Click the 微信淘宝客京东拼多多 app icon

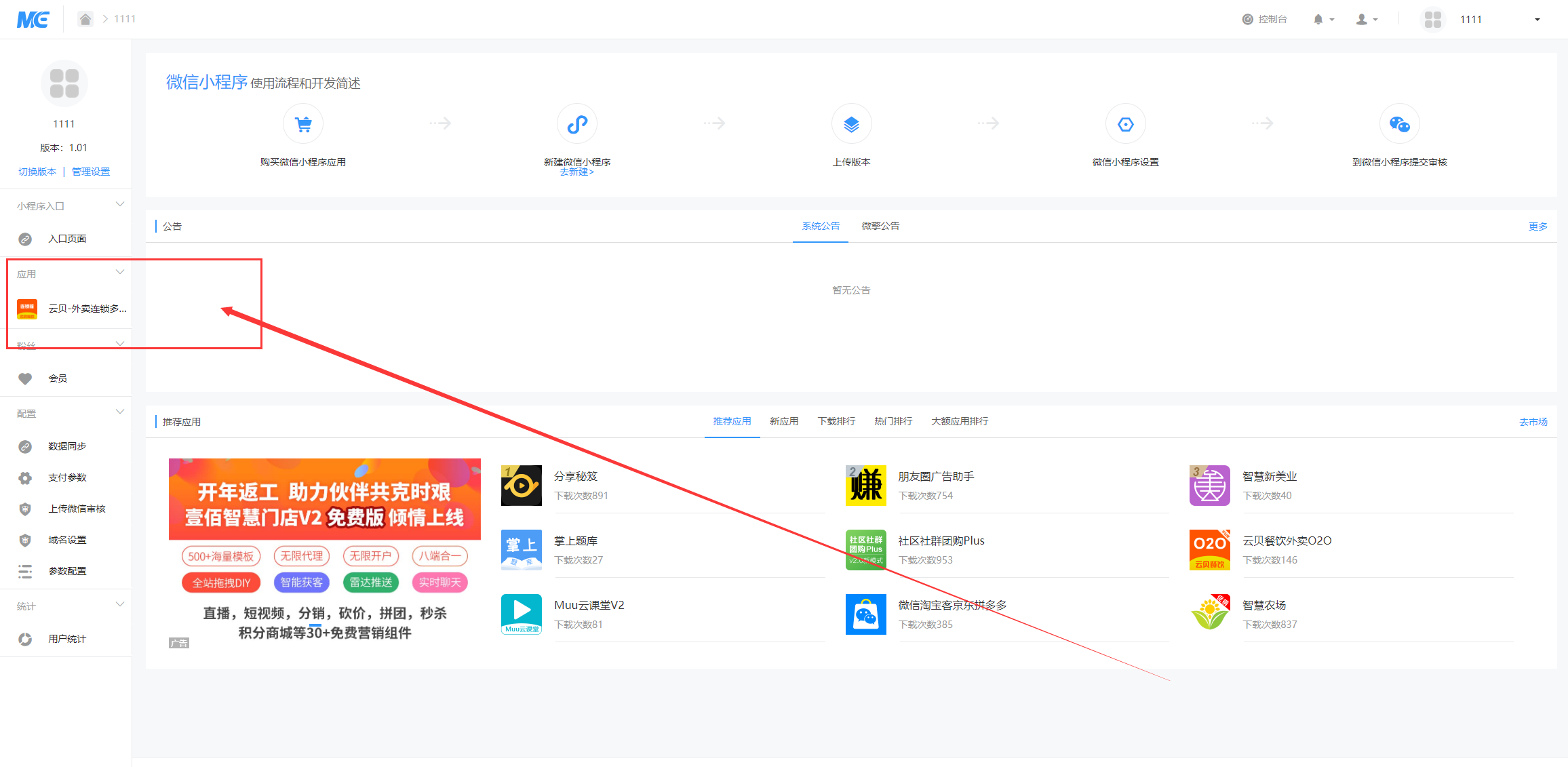tap(866, 614)
